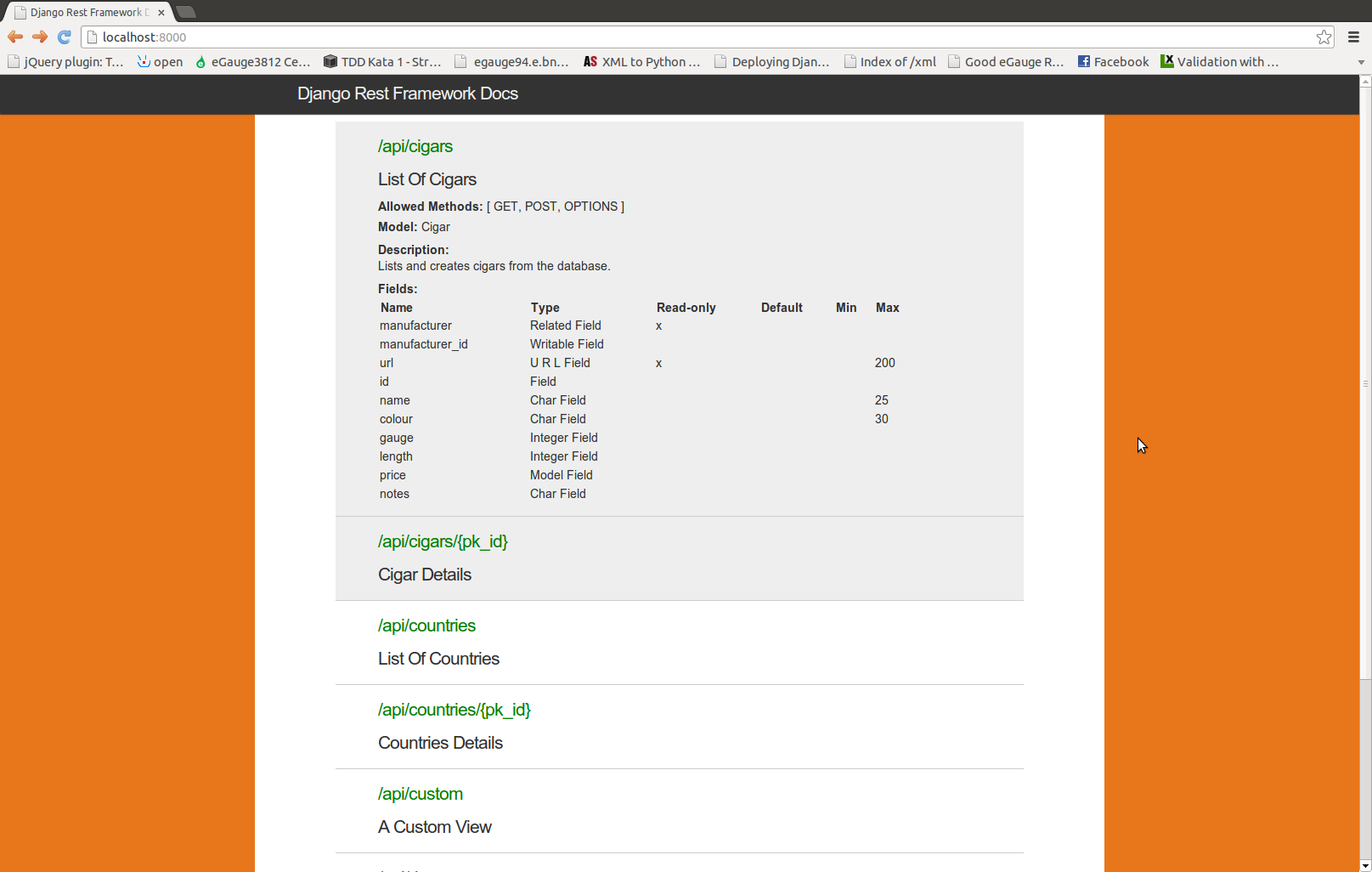Expand the /api/custom endpoint

(421, 794)
